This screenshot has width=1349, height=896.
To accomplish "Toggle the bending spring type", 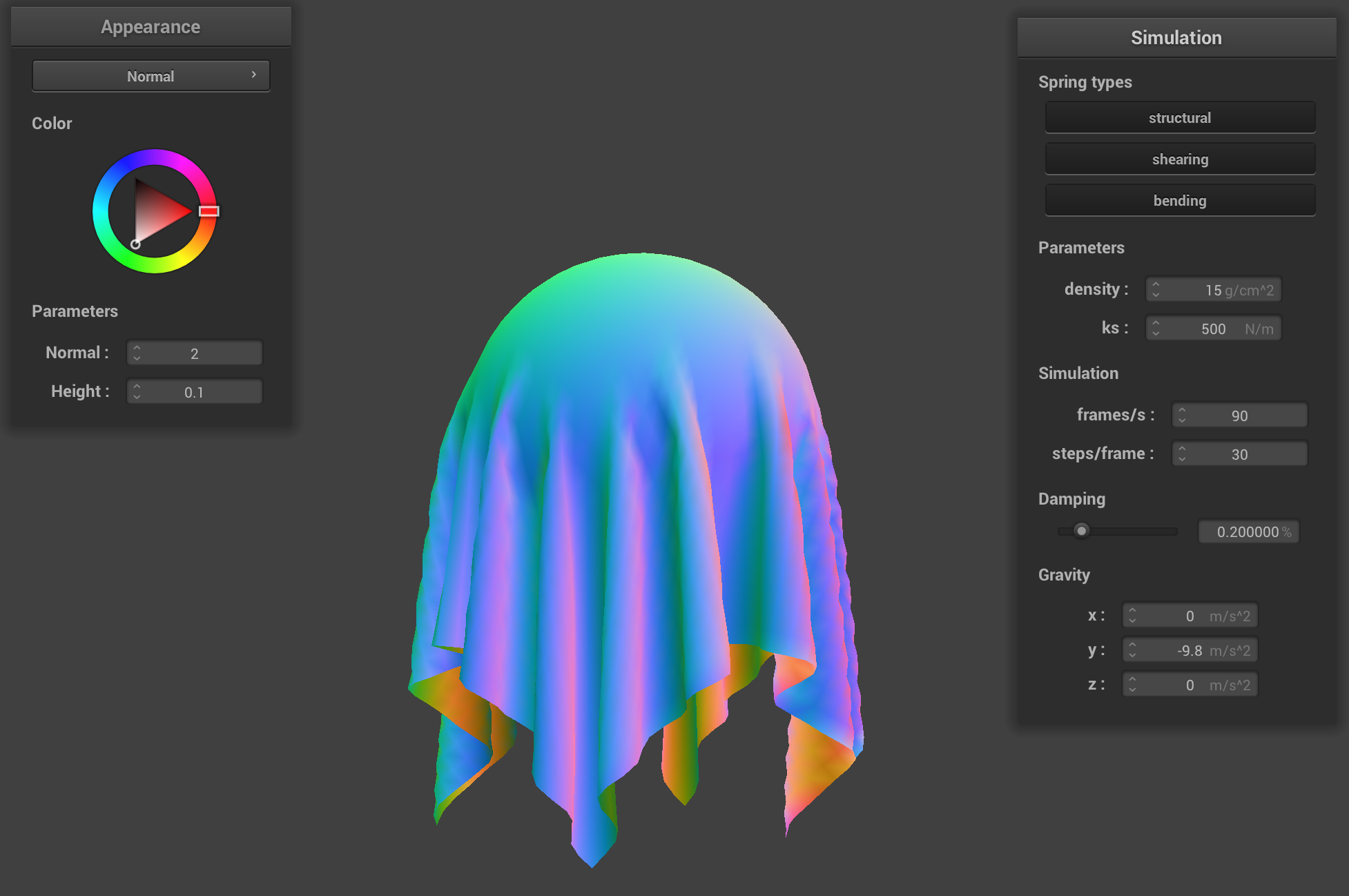I will click(1180, 200).
